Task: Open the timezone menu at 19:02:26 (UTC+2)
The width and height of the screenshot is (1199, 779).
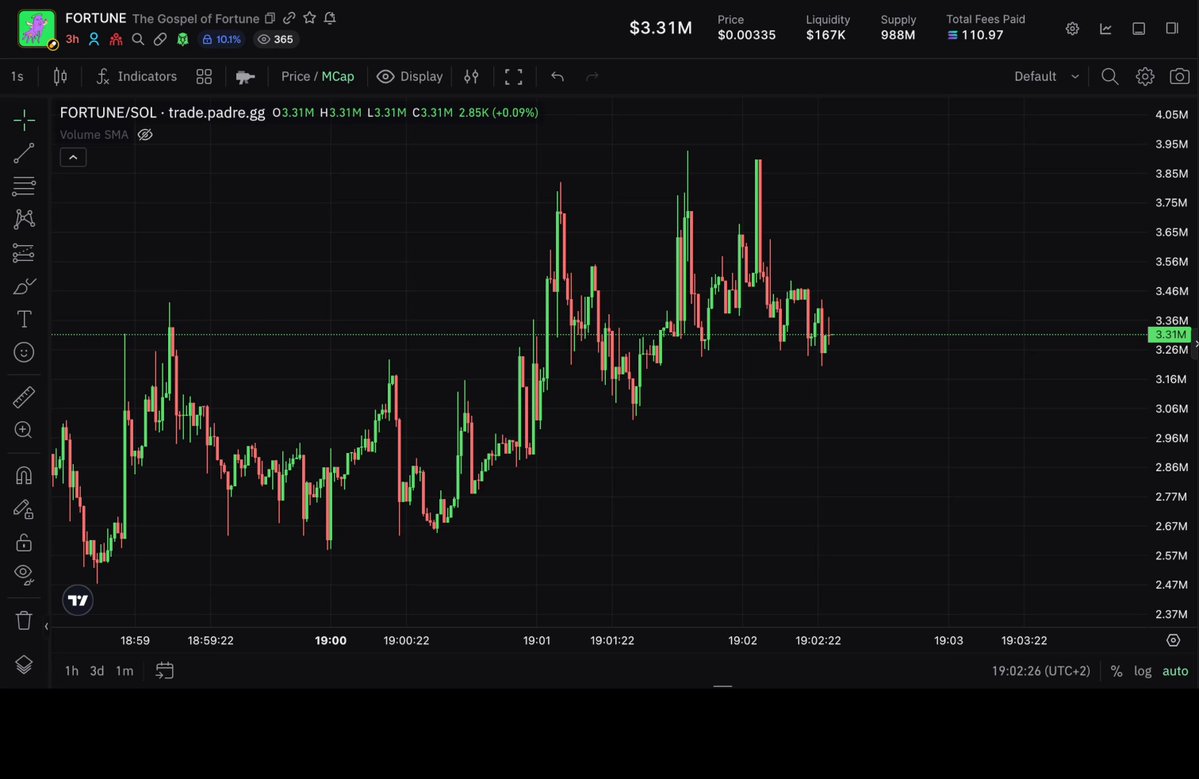Action: coord(1041,670)
